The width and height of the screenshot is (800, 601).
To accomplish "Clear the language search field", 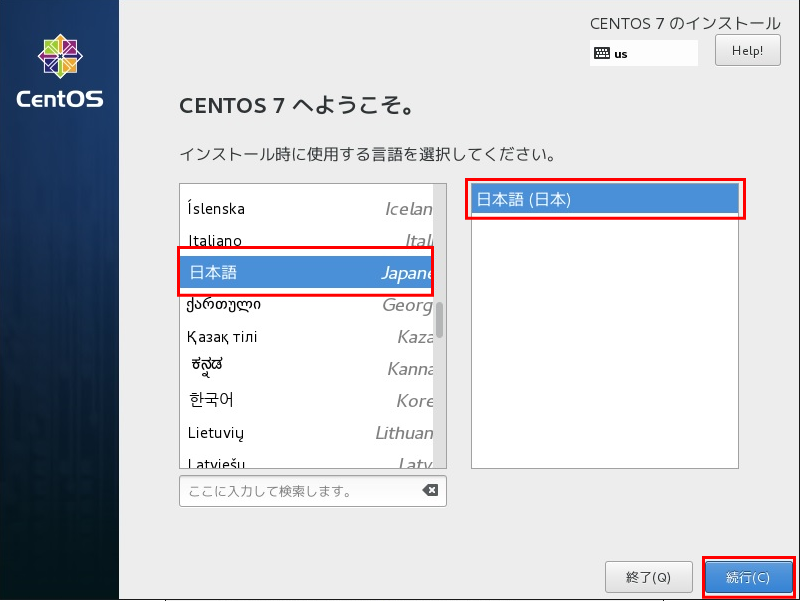I will (x=430, y=490).
